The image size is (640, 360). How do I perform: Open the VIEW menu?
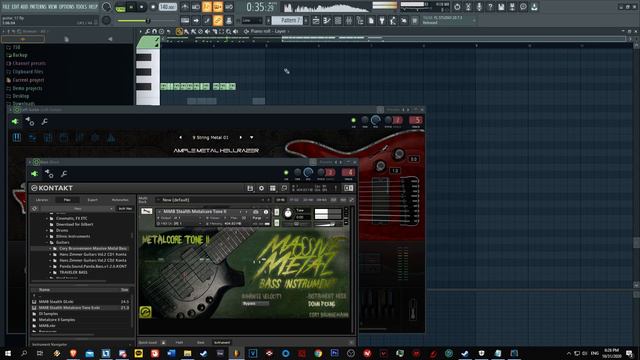[x=53, y=7]
